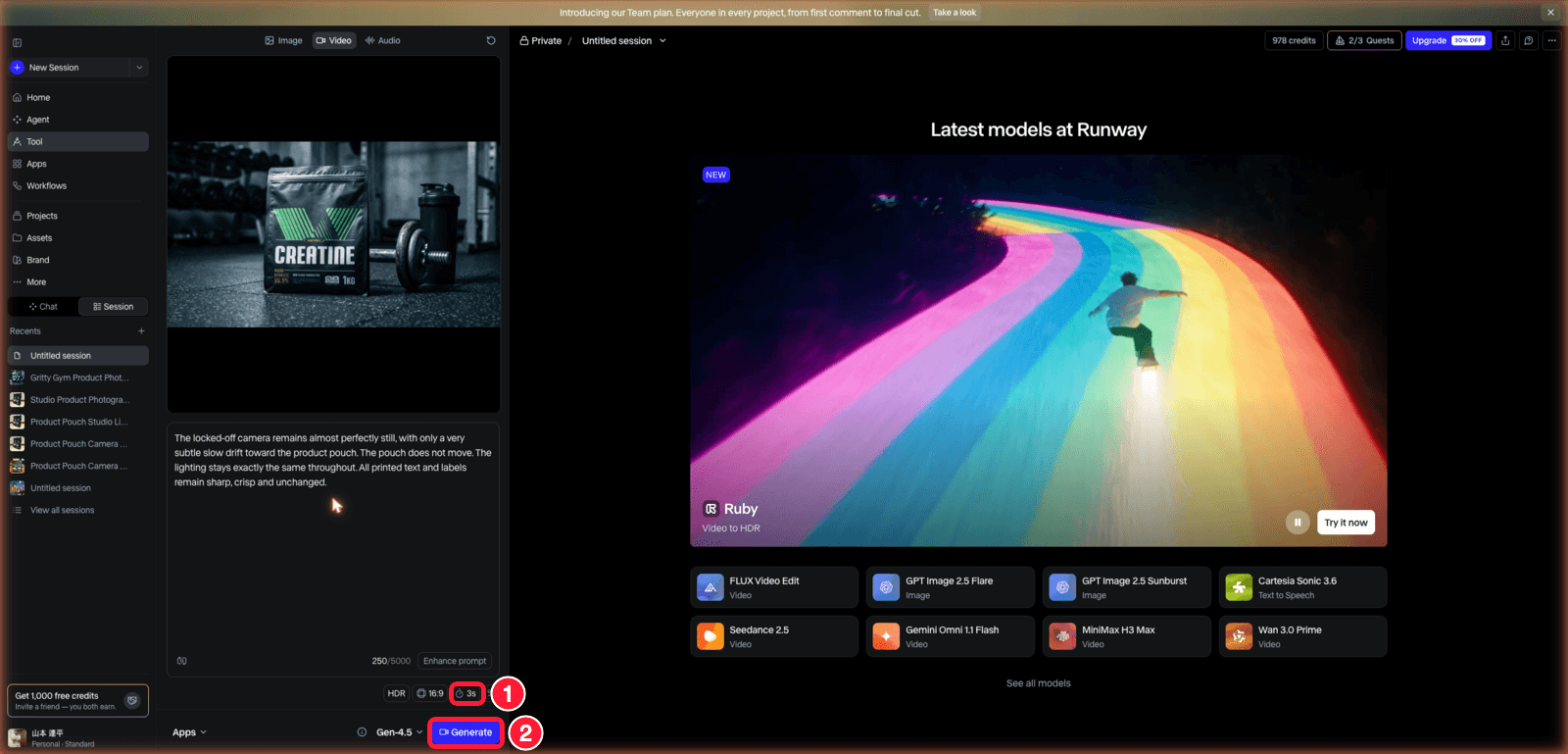Screen dimensions: 1568x754
Task: Open the share/export icon in top bar
Action: click(x=1505, y=40)
